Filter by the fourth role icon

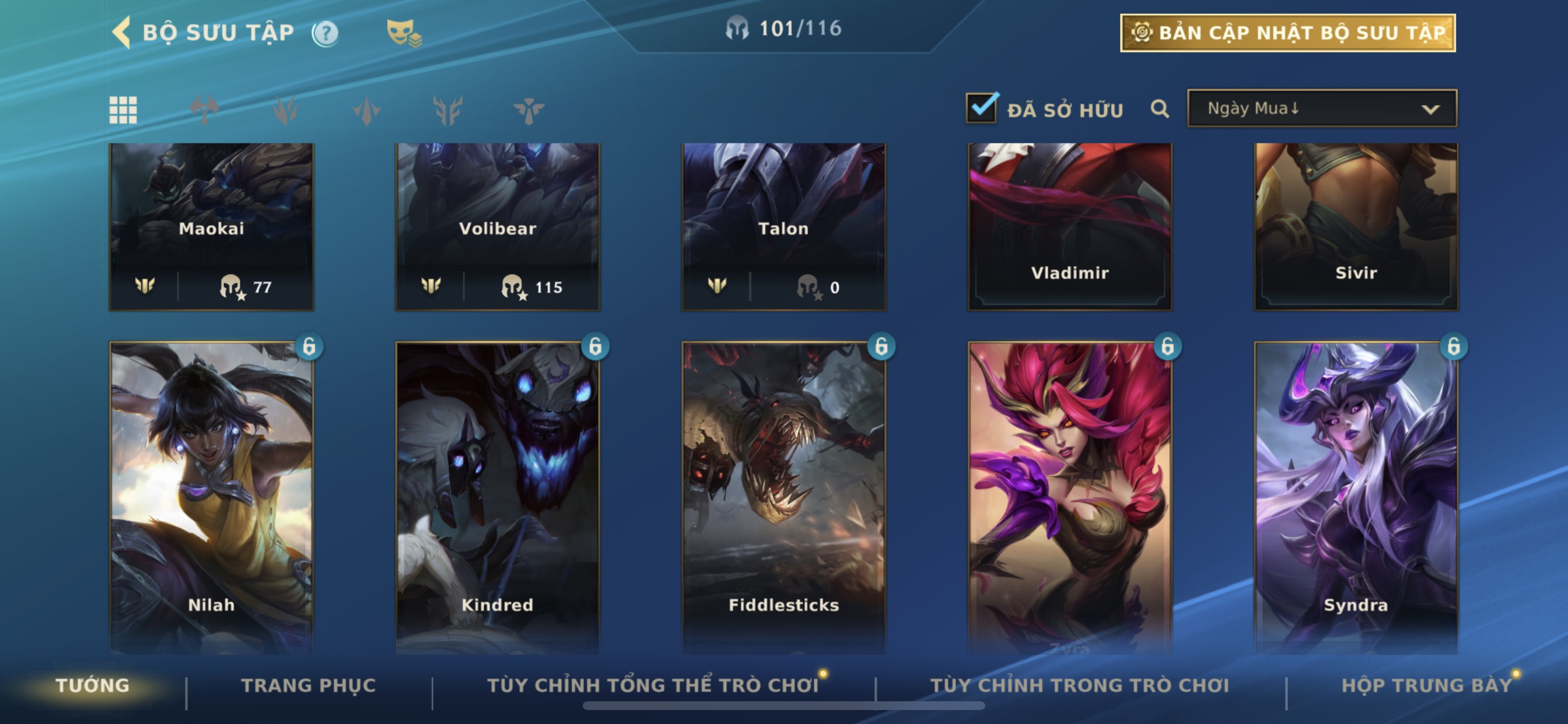click(x=447, y=110)
